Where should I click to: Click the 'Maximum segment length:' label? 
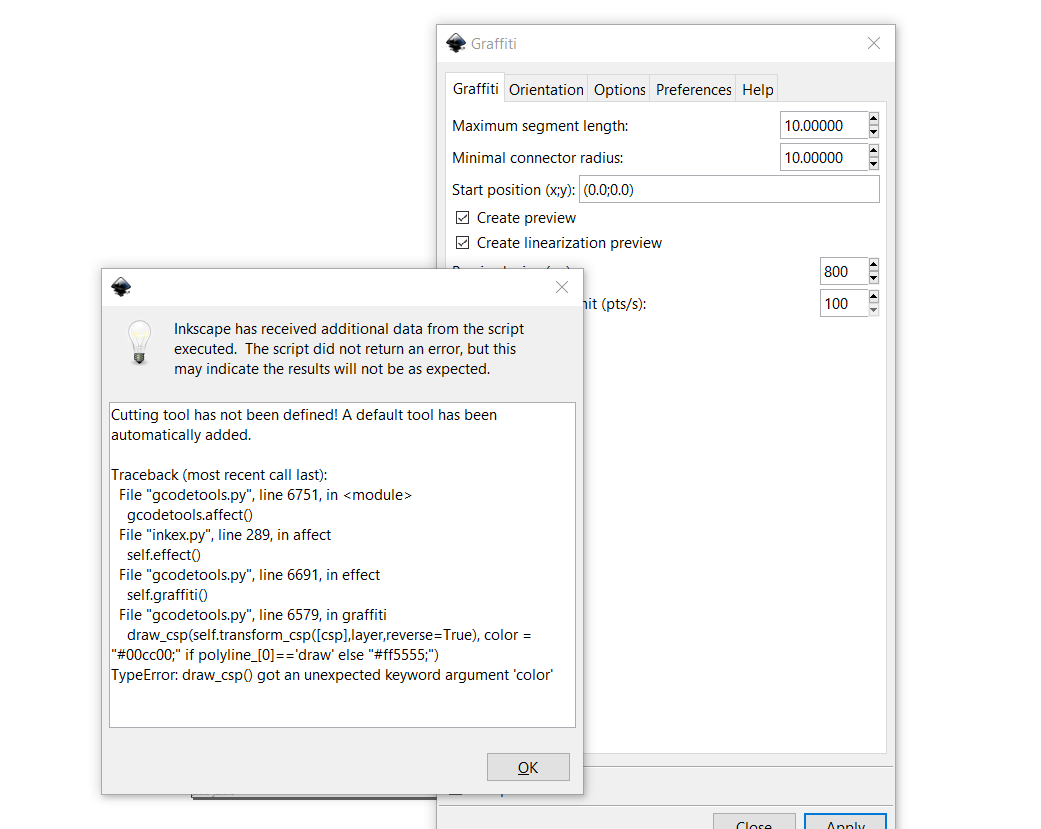(540, 125)
